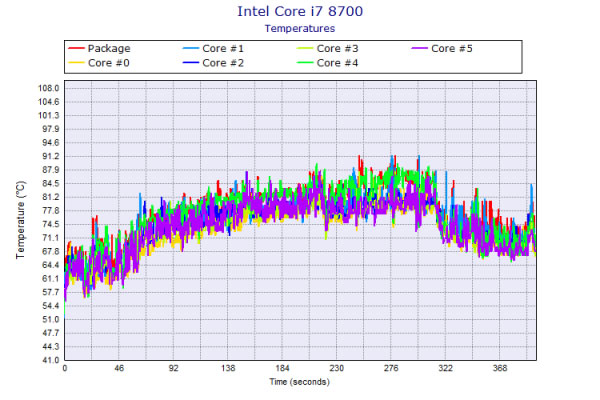
Task: Click the 87.9 y-axis value
Action: click(51, 170)
